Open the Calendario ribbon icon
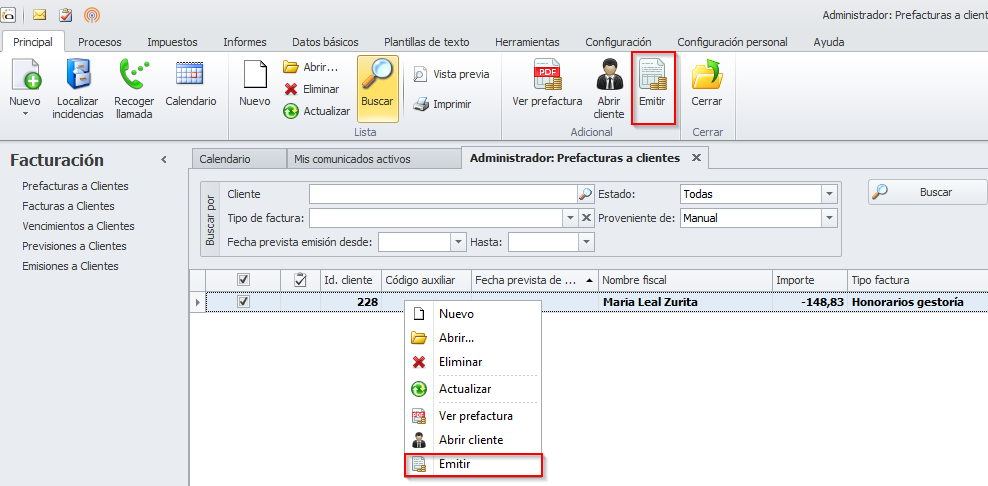This screenshot has width=988, height=486. tap(190, 74)
